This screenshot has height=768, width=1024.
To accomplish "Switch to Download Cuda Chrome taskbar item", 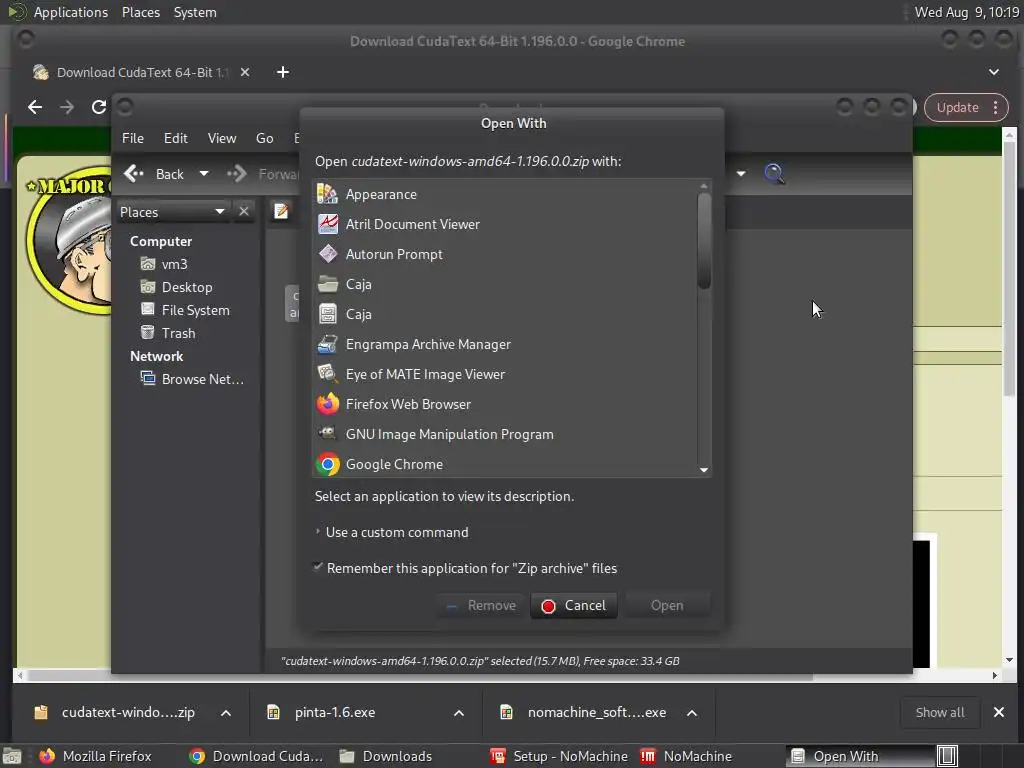I will 256,756.
